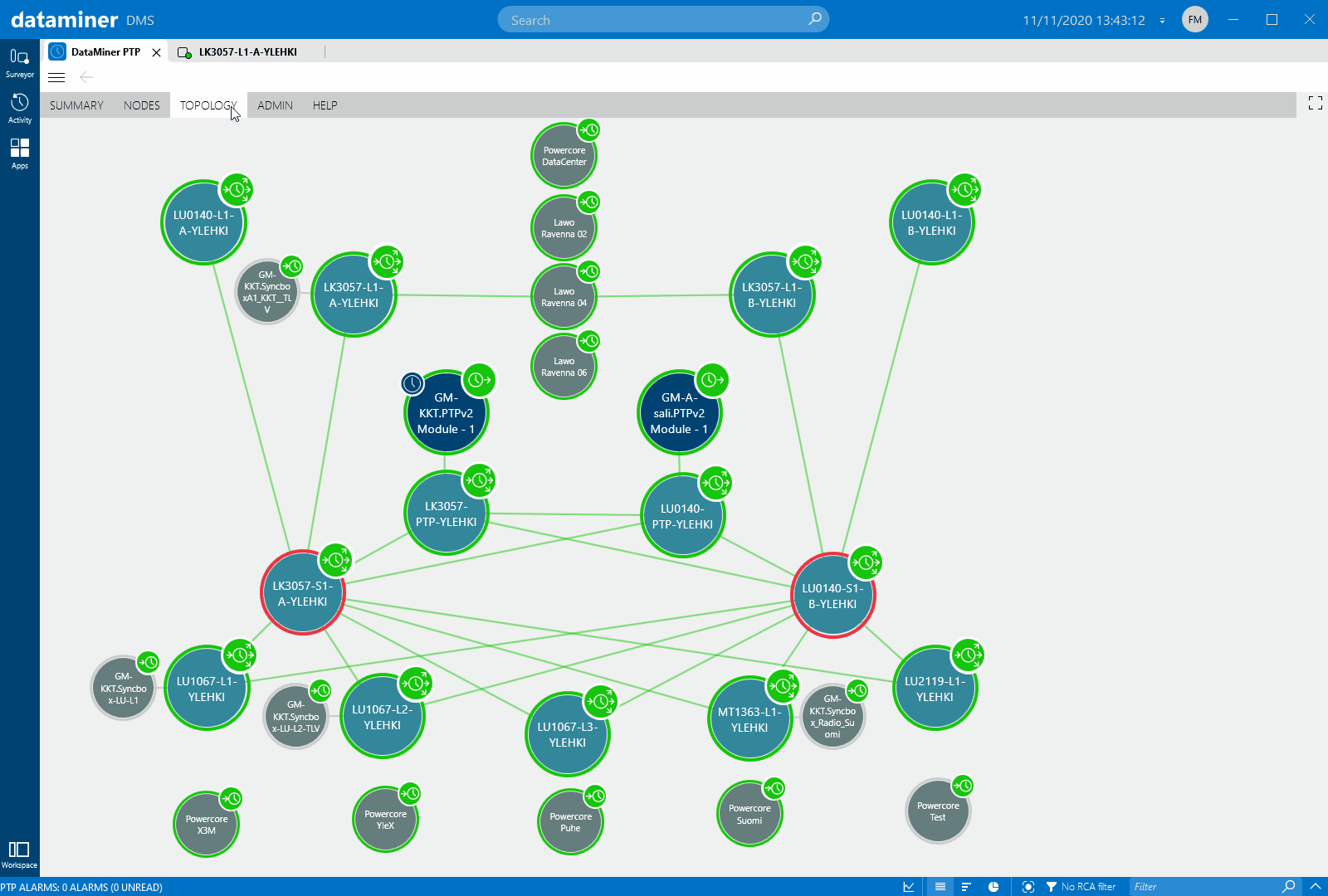Open the TOPOLOGY tab
Viewport: 1328px width, 896px height.
click(208, 105)
